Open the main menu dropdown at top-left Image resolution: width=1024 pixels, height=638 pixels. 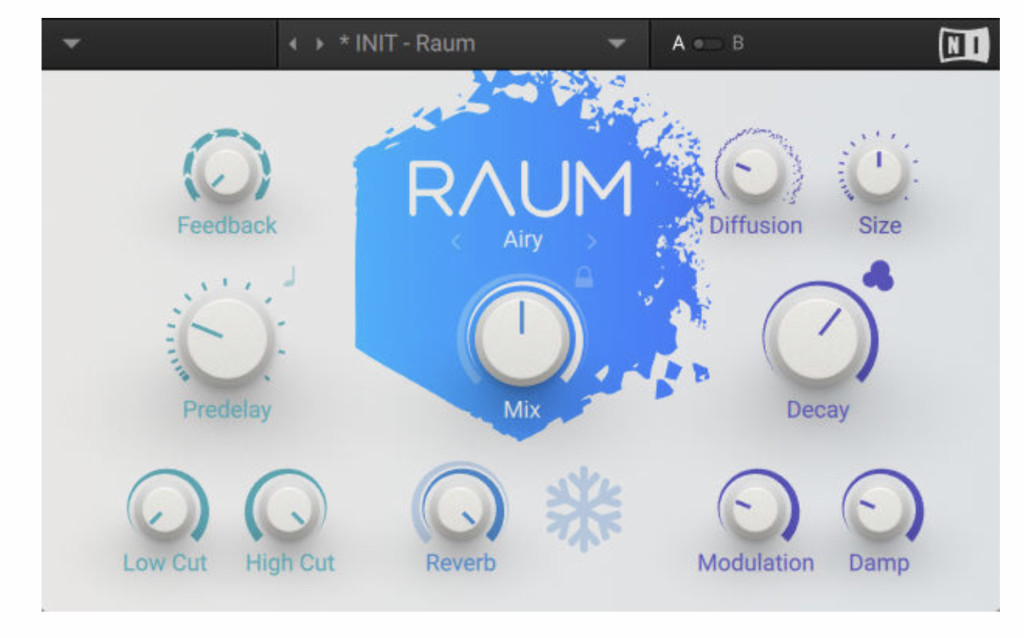[x=71, y=45]
